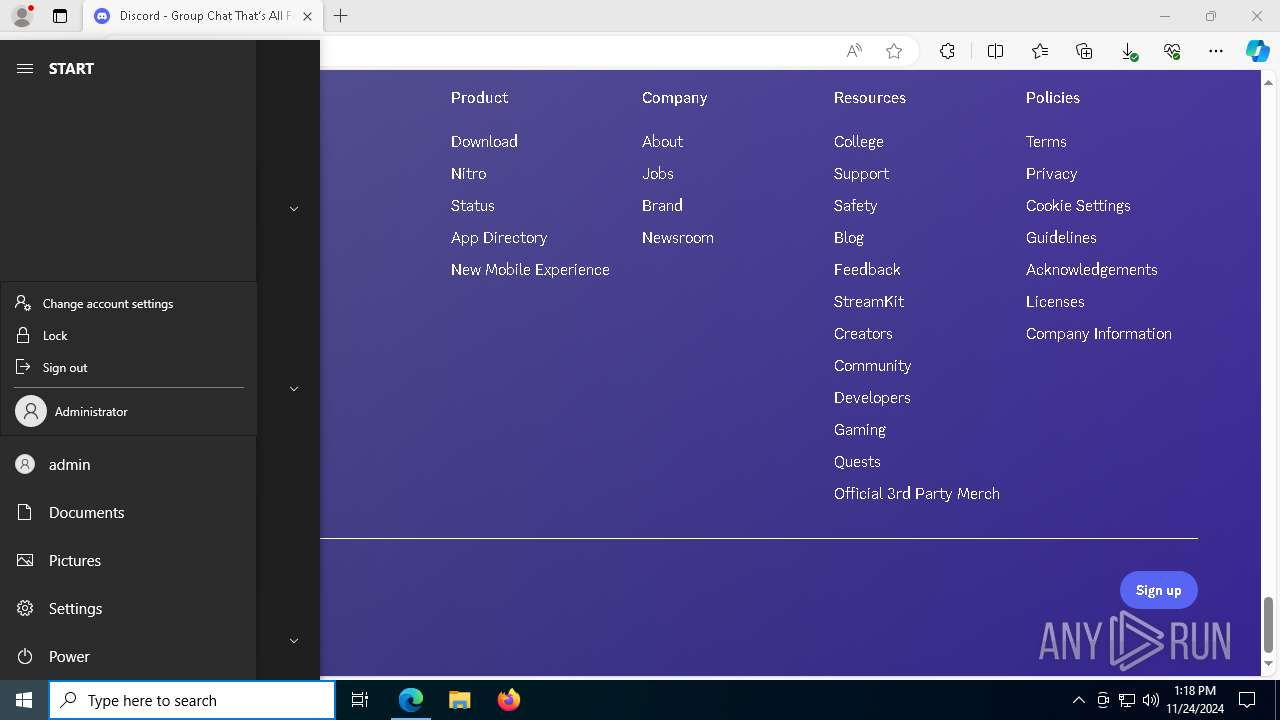Click the Sign up button
The image size is (1280, 720).
pyautogui.click(x=1158, y=590)
